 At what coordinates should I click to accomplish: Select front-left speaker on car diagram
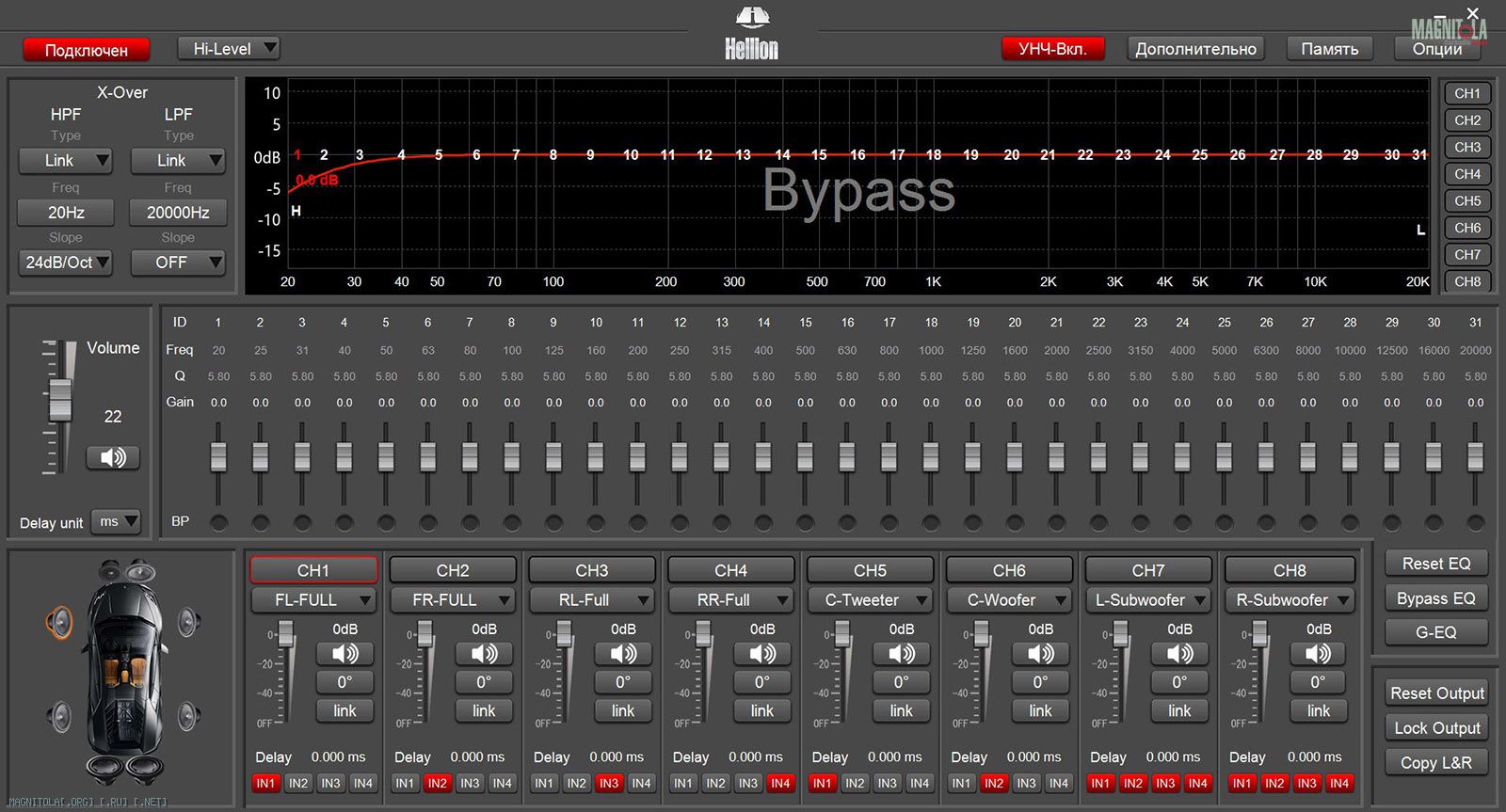pyautogui.click(x=60, y=622)
